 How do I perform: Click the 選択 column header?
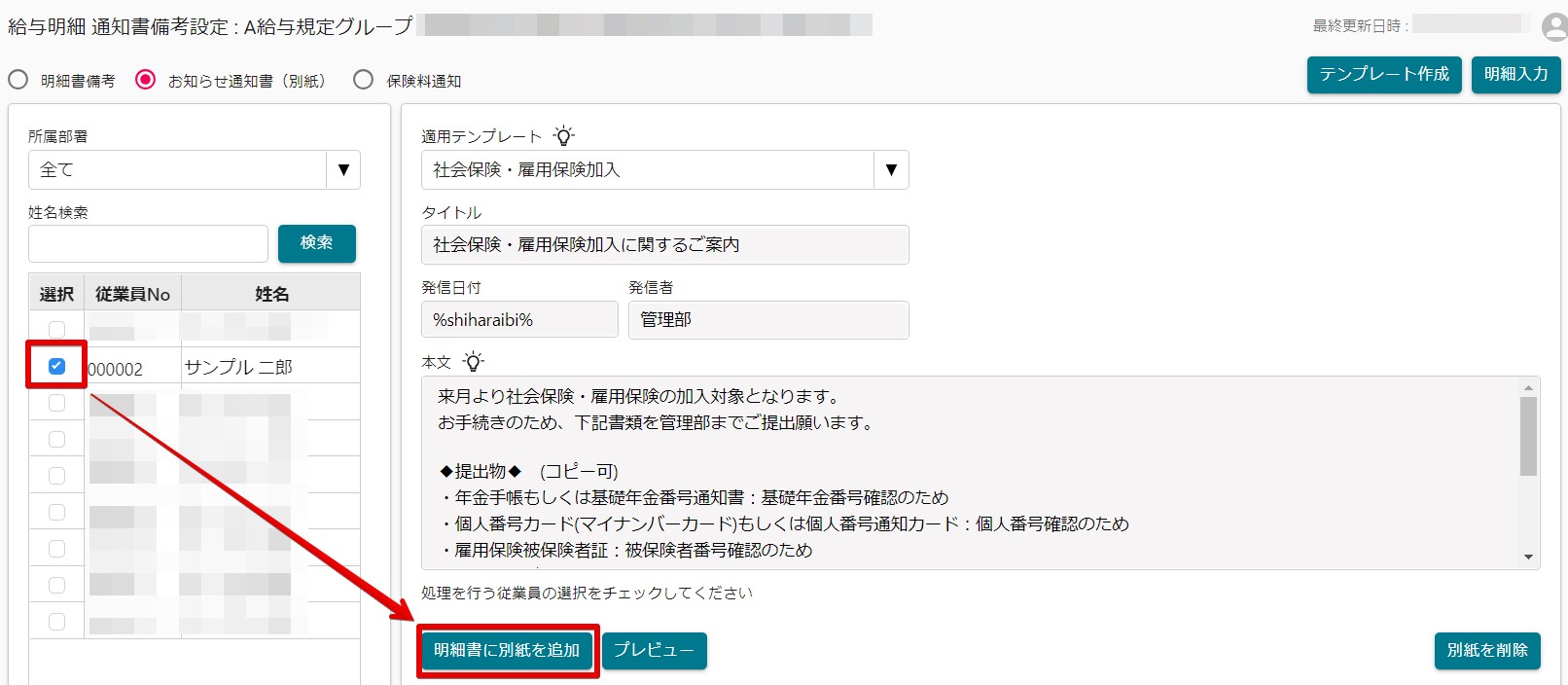[56, 293]
